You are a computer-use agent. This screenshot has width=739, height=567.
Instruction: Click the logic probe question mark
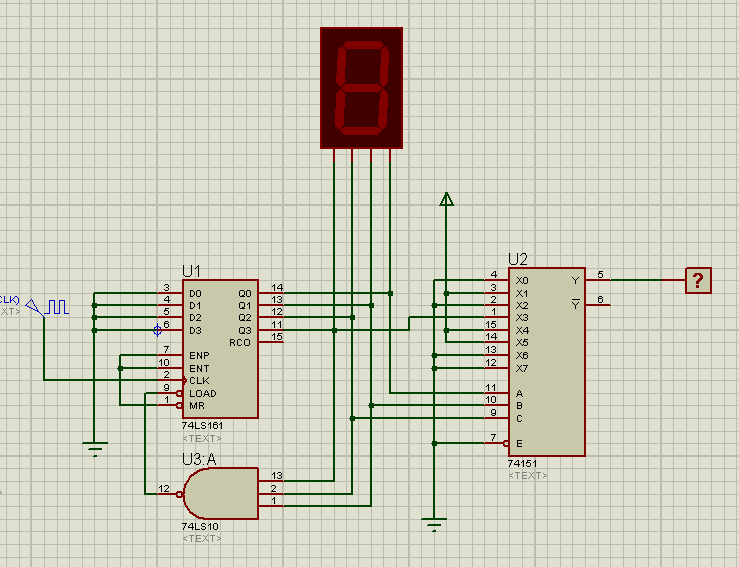pos(698,280)
